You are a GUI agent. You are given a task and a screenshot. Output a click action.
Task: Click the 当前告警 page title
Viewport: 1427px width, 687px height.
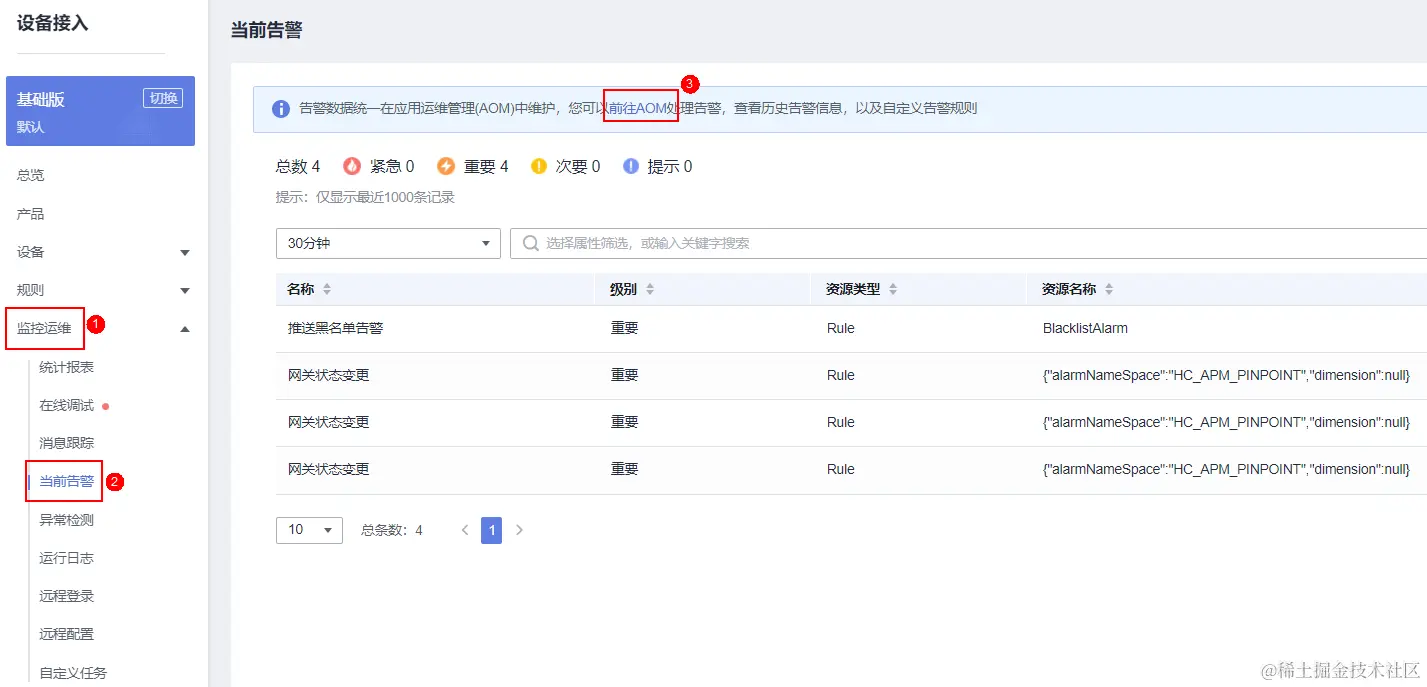(x=266, y=30)
